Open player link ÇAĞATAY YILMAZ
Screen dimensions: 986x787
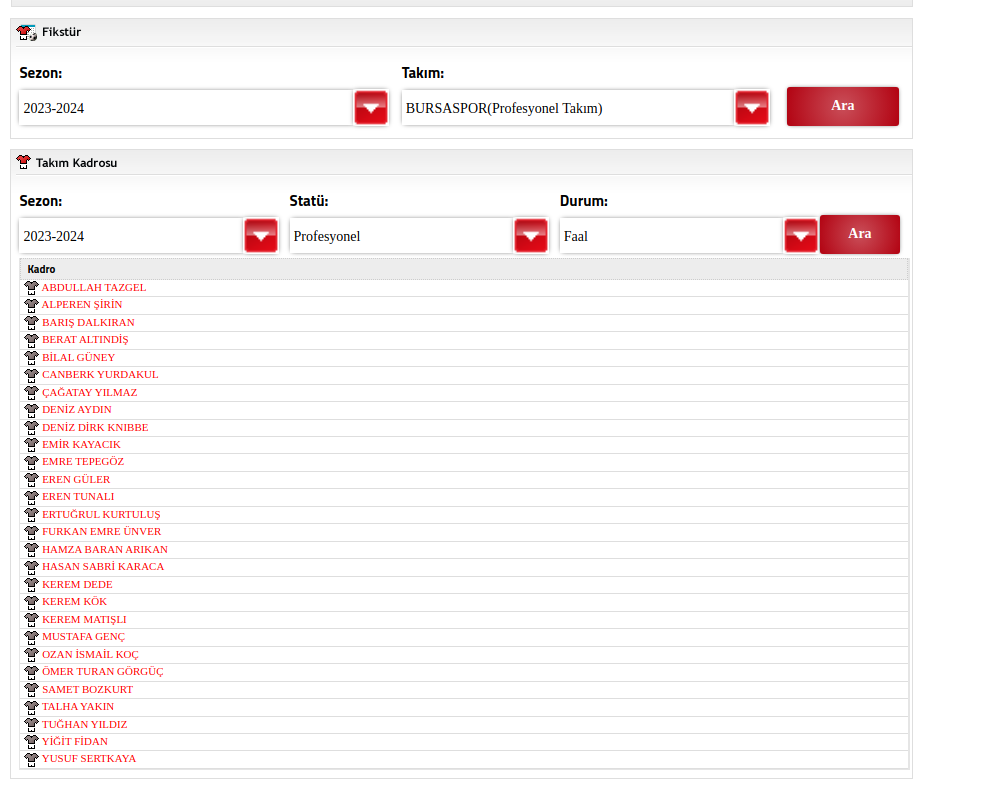[x=89, y=392]
